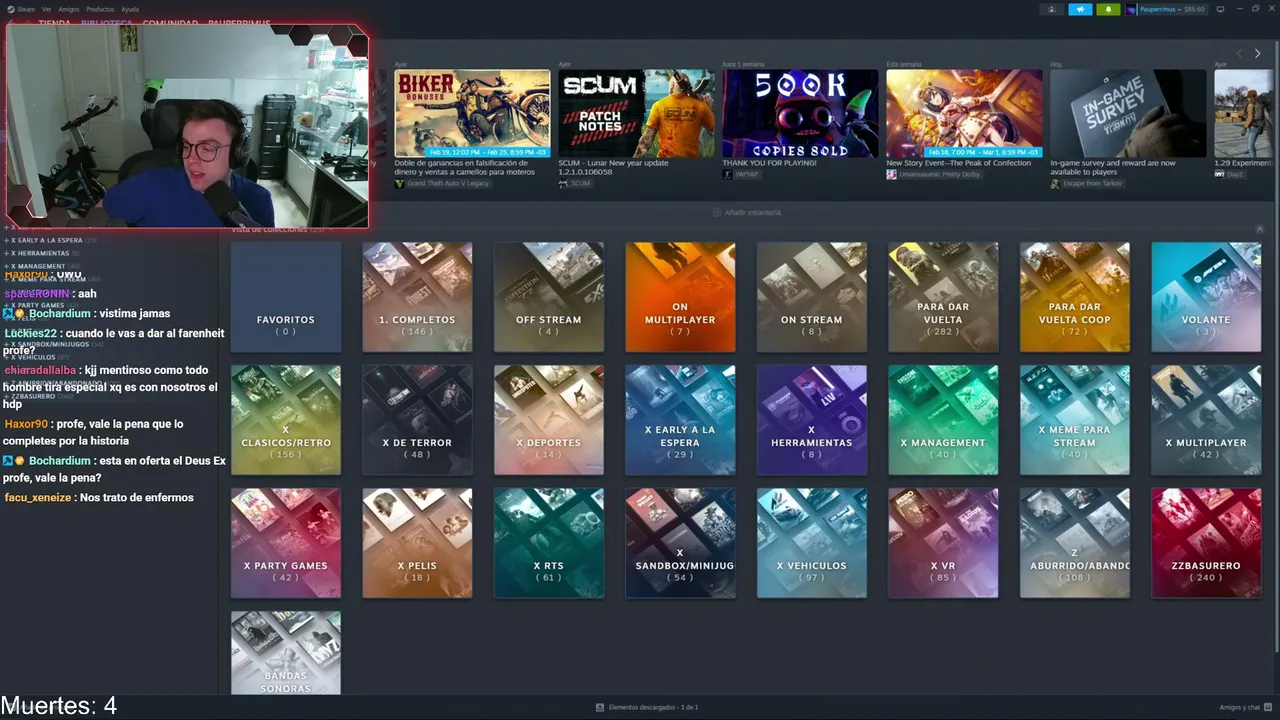Open the 500K Copies Sold news thumbnail
This screenshot has height=720, width=1280.
click(x=800, y=113)
